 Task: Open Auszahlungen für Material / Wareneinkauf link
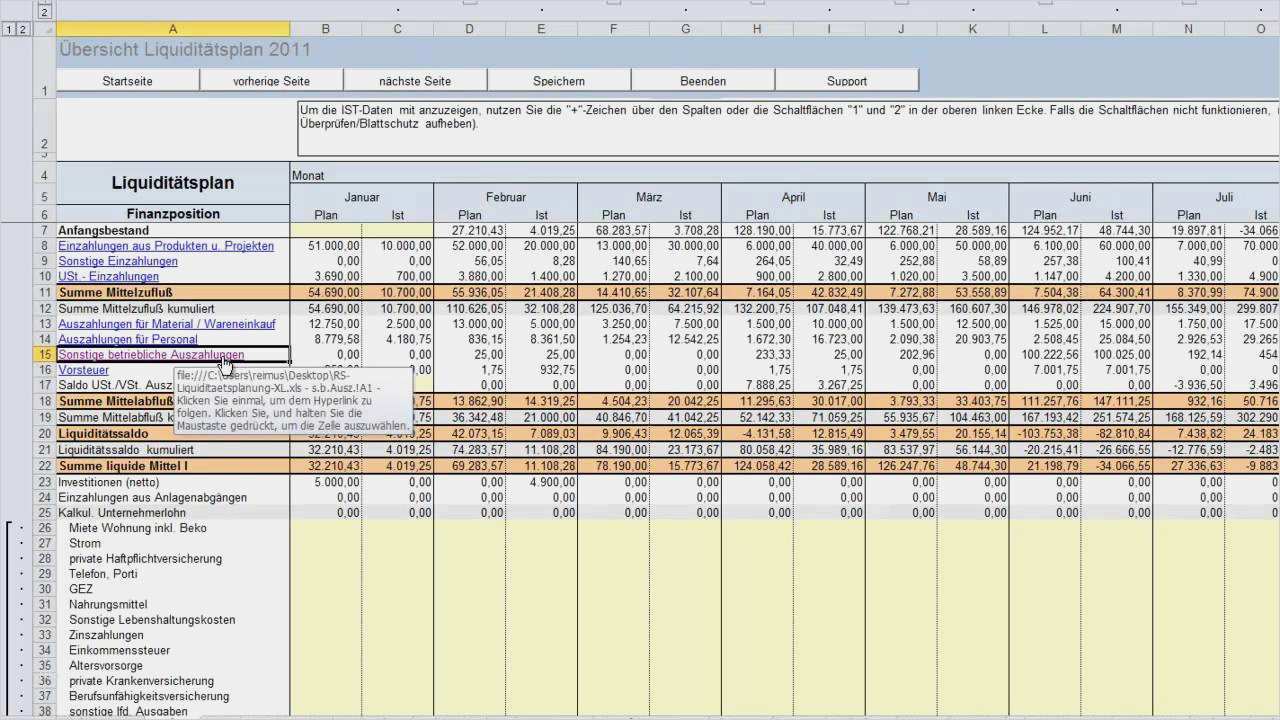tap(166, 324)
